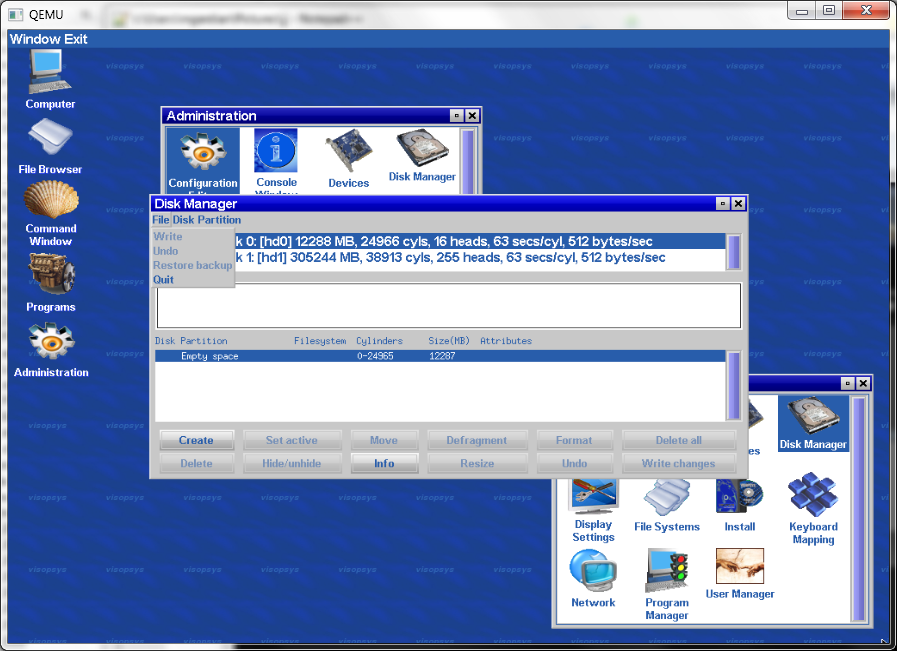Open the Display Settings icon
This screenshot has width=897, height=651.
[593, 511]
